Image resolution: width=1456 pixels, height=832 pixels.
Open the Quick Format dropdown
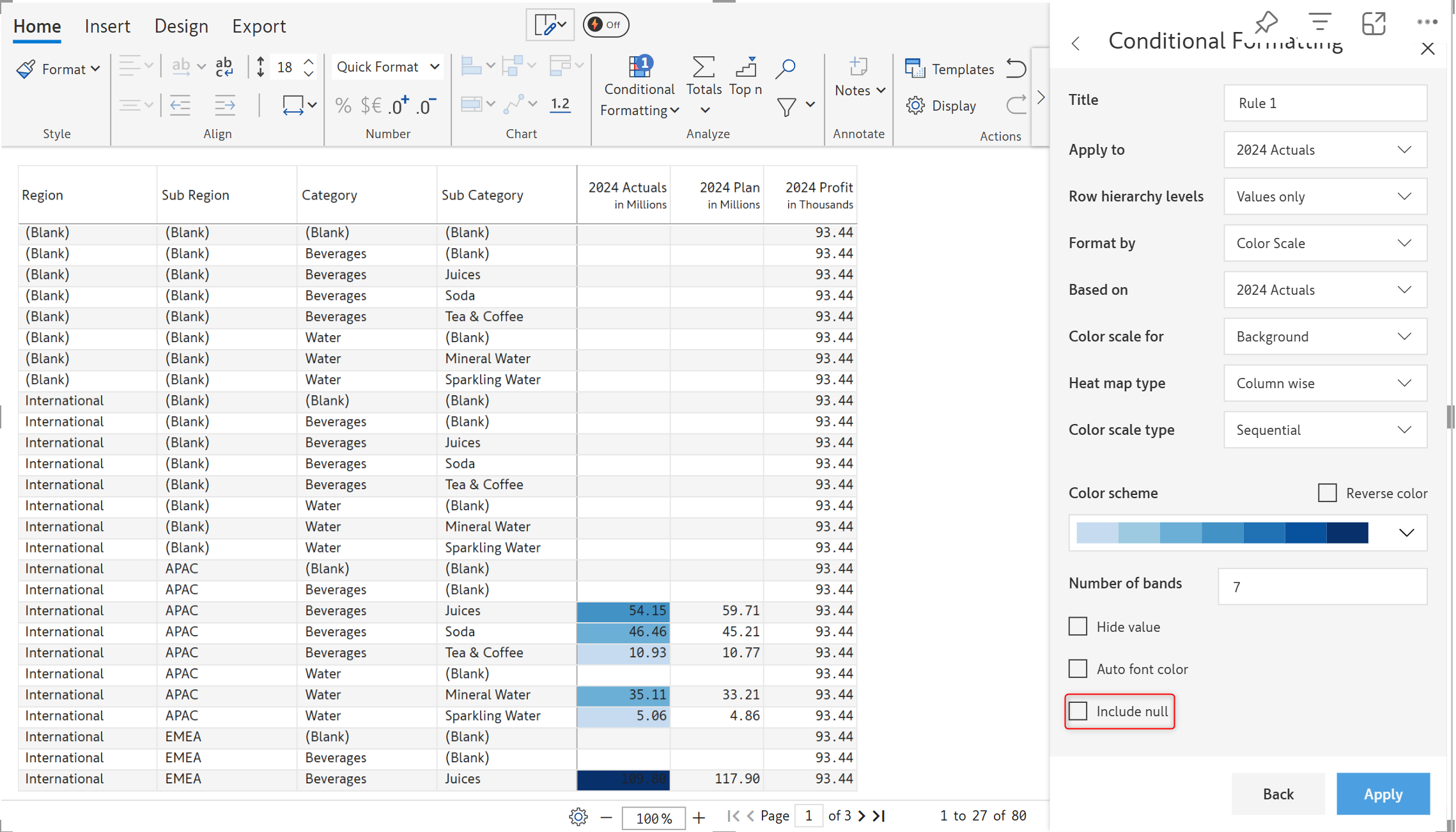pos(387,67)
